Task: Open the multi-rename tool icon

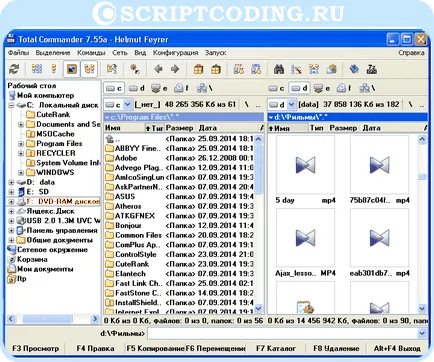Action: [x=296, y=69]
